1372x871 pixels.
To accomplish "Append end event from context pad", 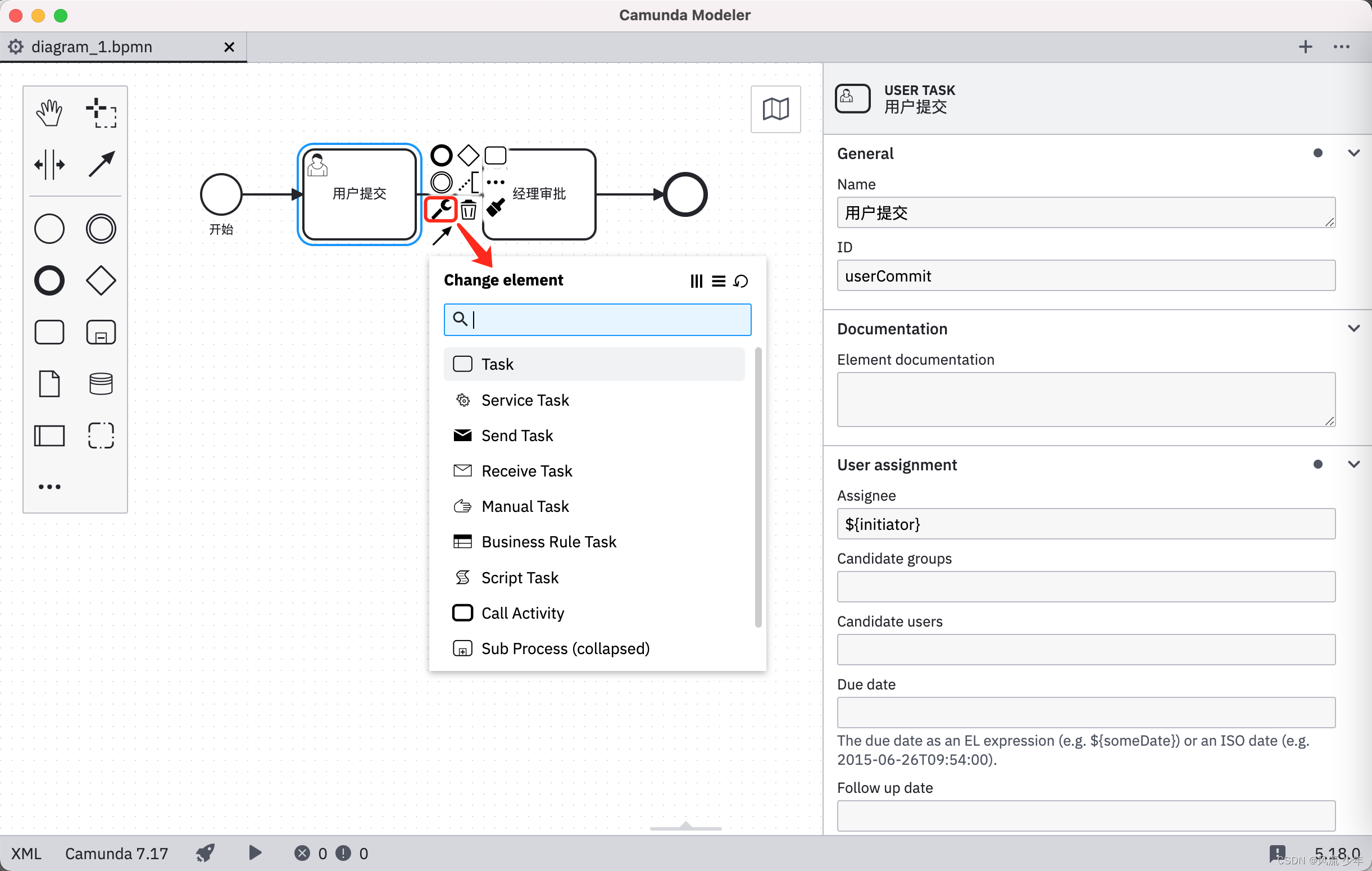I will pyautogui.click(x=442, y=155).
